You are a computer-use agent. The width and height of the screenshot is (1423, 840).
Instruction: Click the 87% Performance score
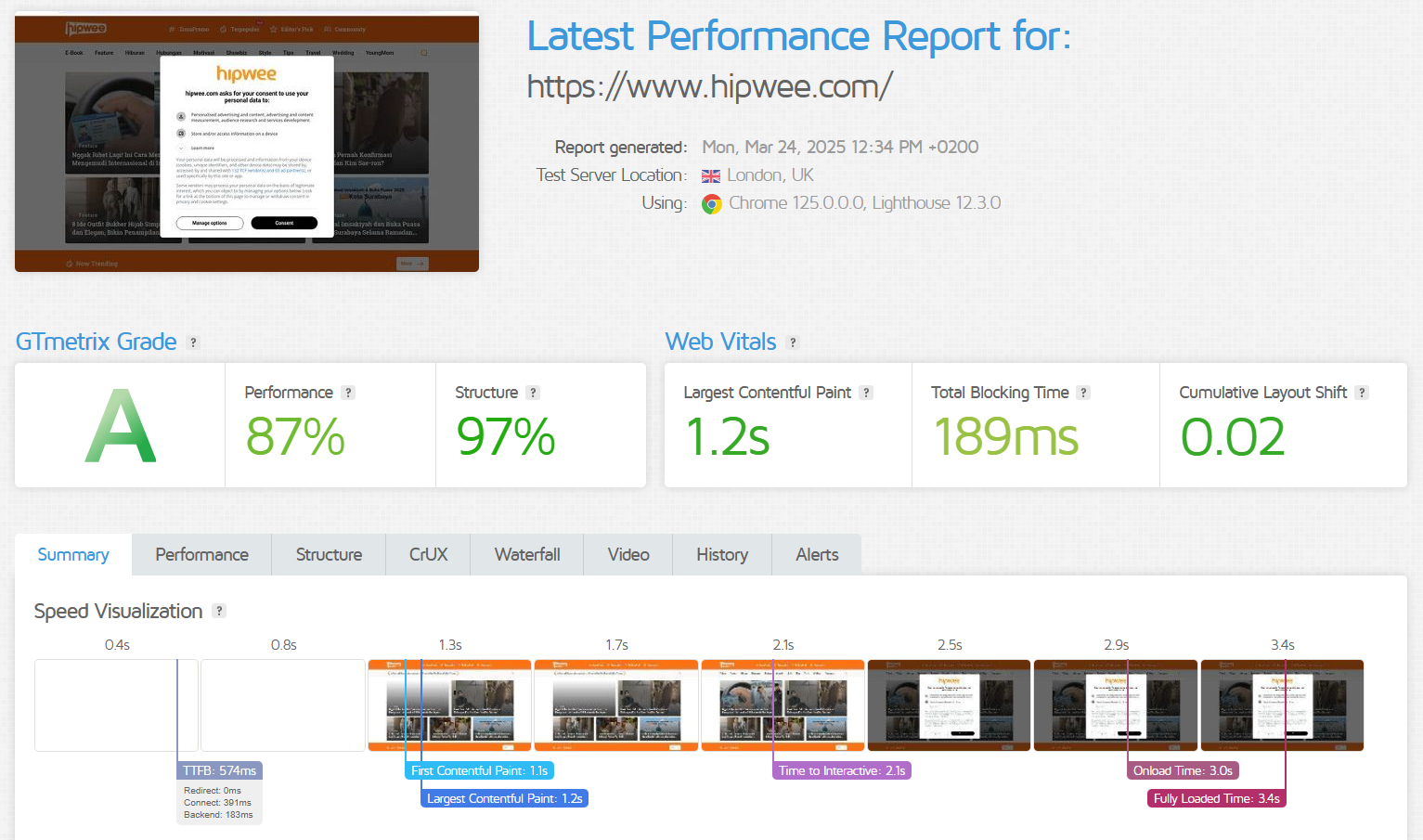(x=295, y=437)
